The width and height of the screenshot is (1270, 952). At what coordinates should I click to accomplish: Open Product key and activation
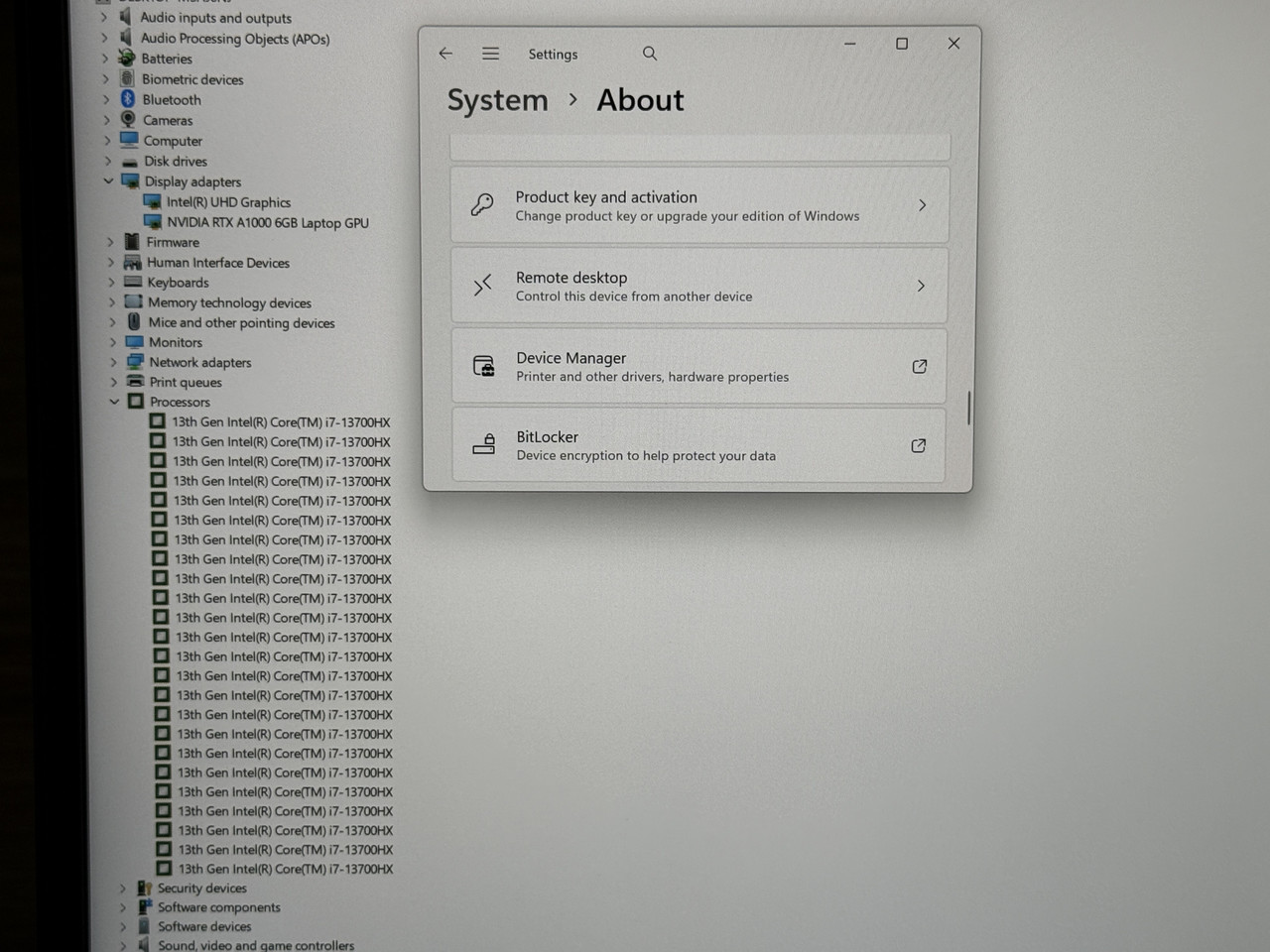pos(699,205)
